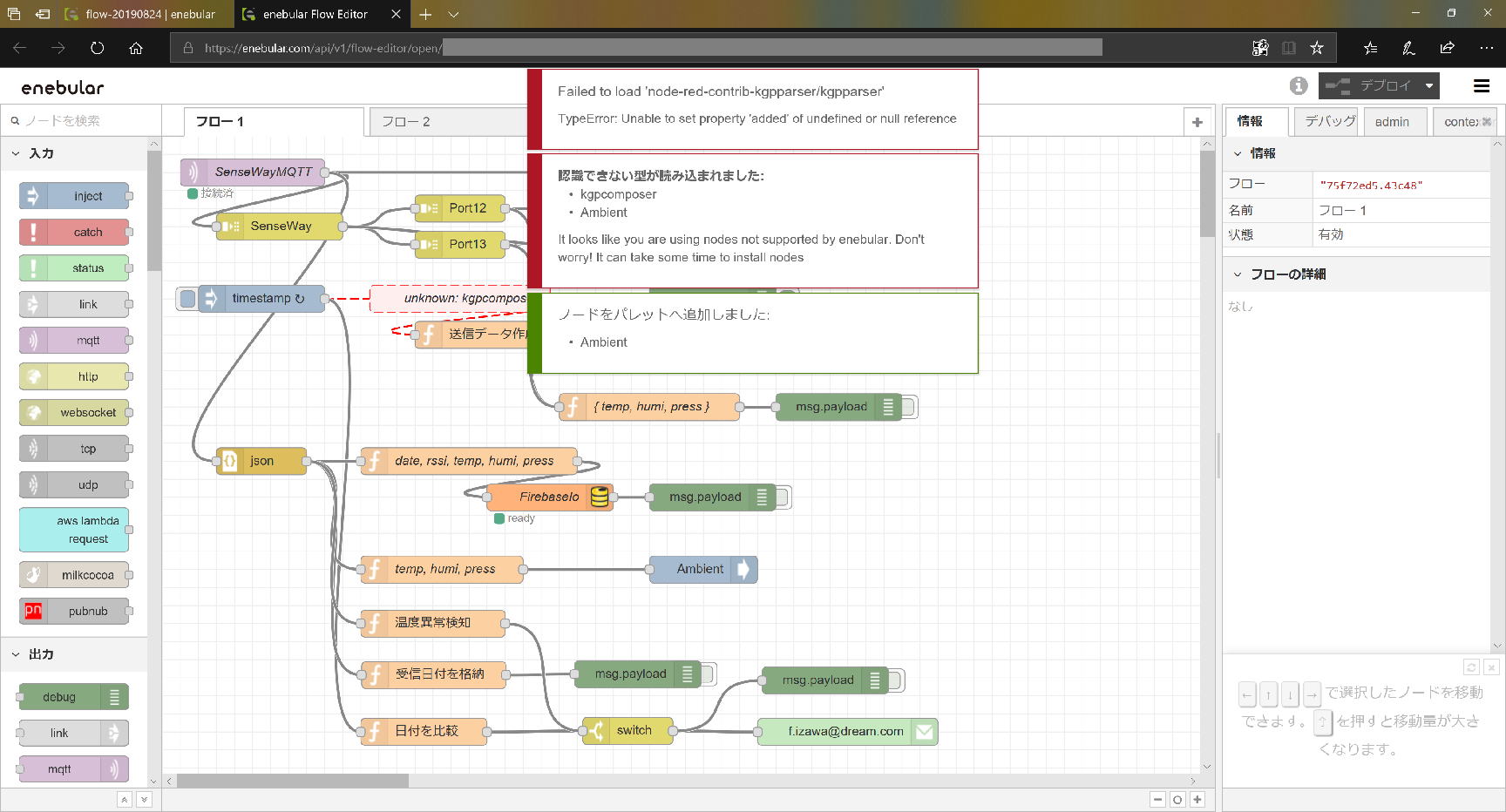Toggle debug button of switch msg.payload node
Screen dimensions: 1506x812
coord(895,680)
